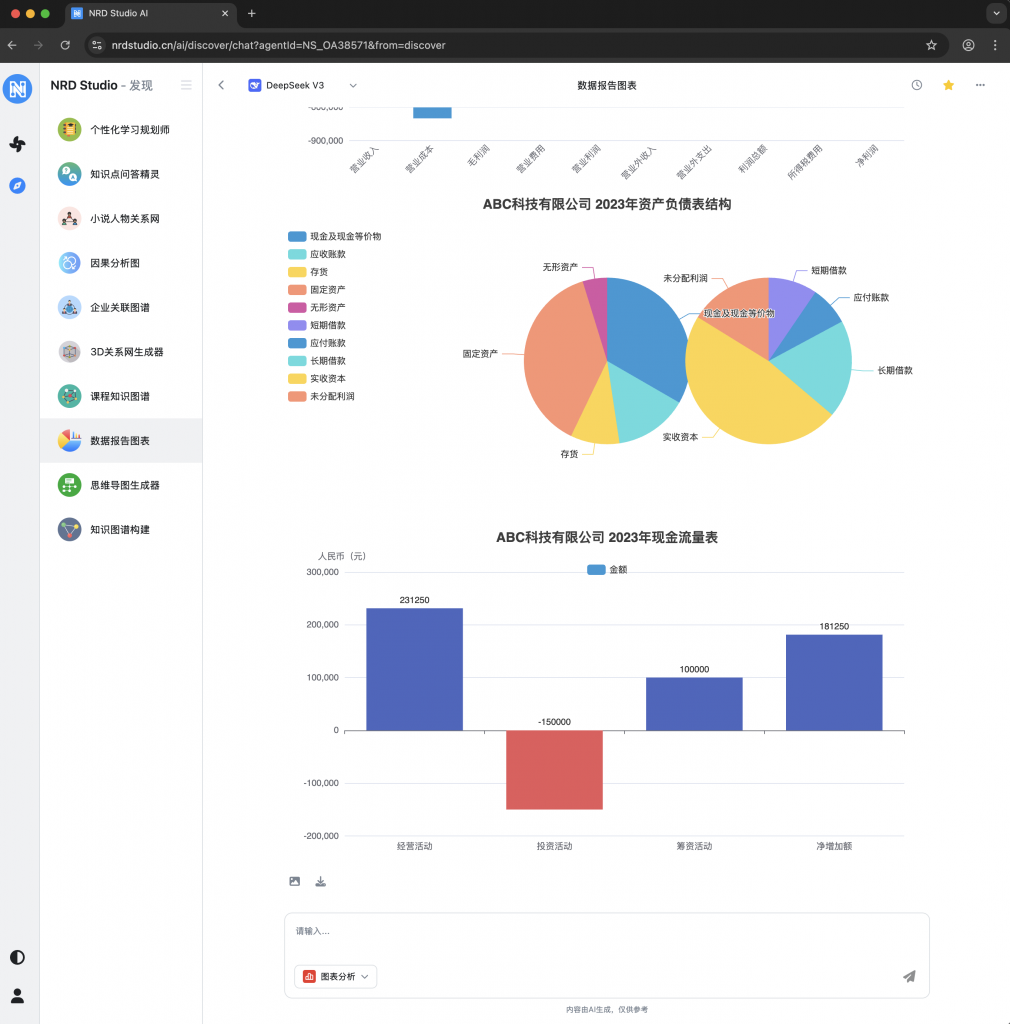The image size is (1010, 1024).
Task: Select 思维导图生成器 in the sidebar
Action: point(124,485)
